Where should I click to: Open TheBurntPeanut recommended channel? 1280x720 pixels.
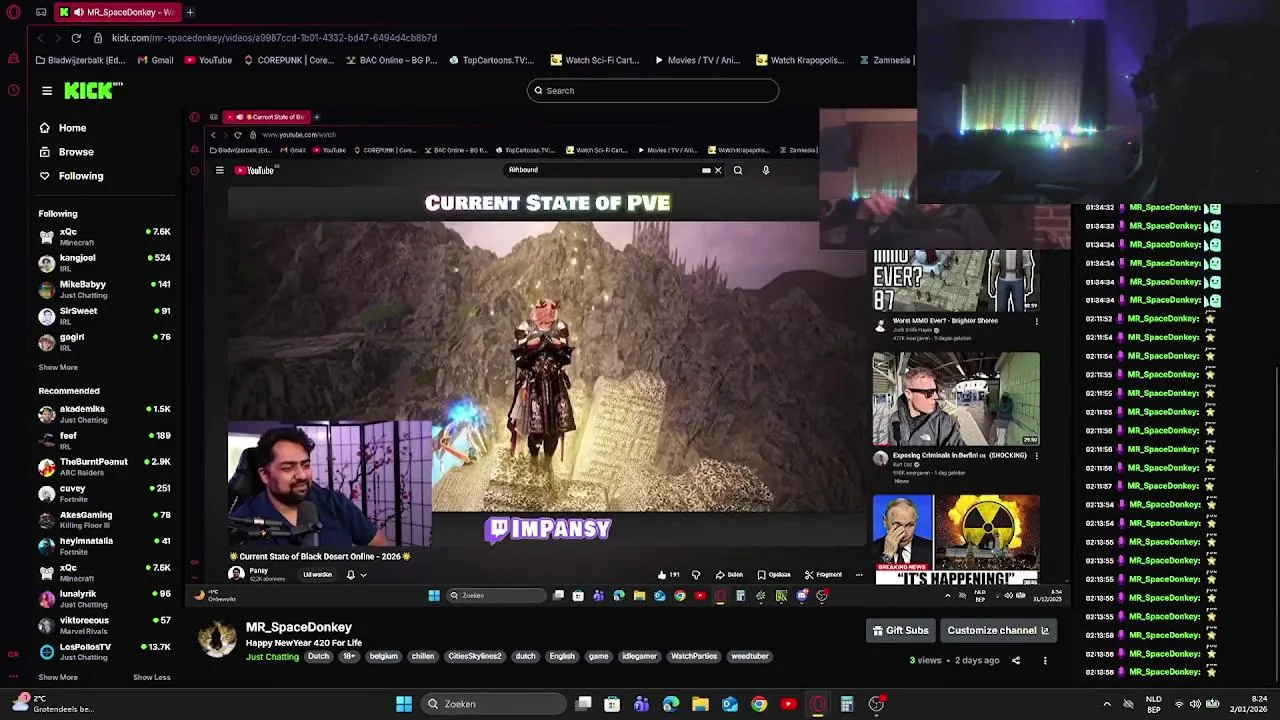(x=104, y=467)
